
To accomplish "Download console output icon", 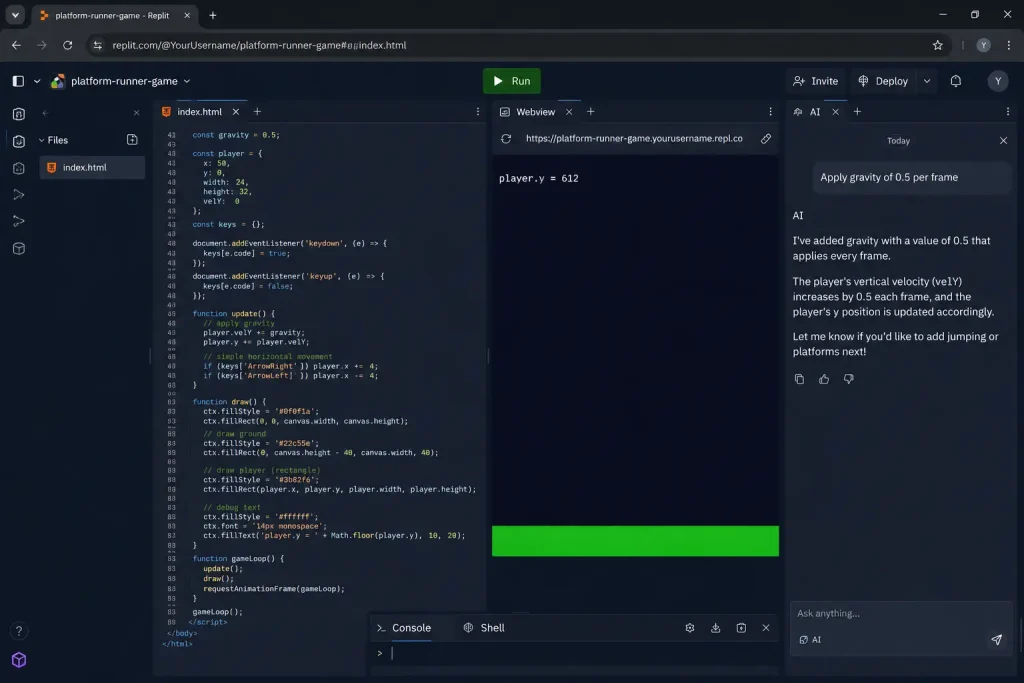I will tap(715, 627).
